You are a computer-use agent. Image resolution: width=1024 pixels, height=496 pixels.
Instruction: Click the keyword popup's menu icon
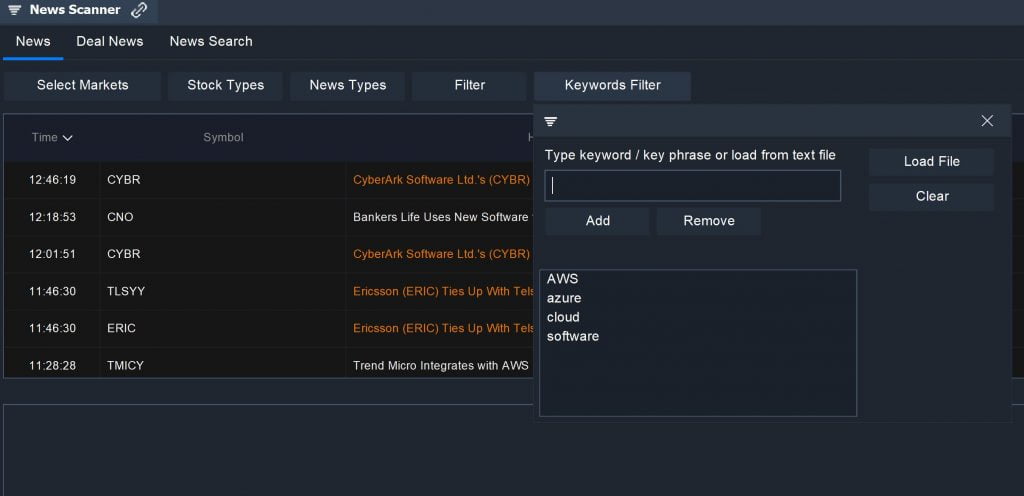point(551,121)
